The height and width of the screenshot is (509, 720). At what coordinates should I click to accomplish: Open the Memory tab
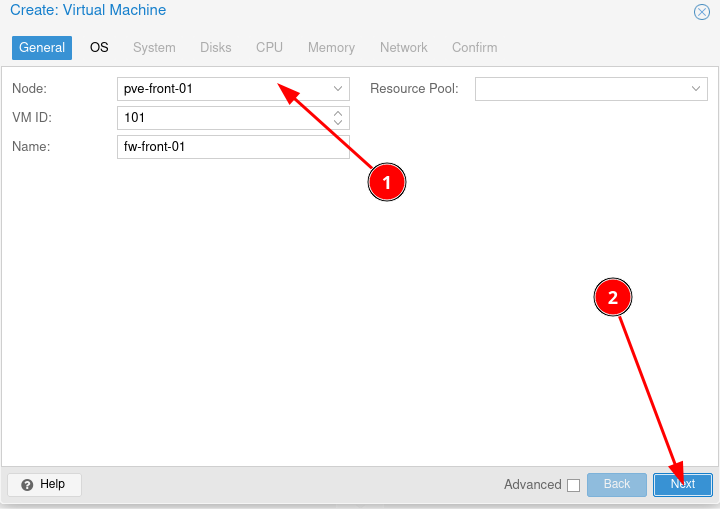[x=331, y=48]
